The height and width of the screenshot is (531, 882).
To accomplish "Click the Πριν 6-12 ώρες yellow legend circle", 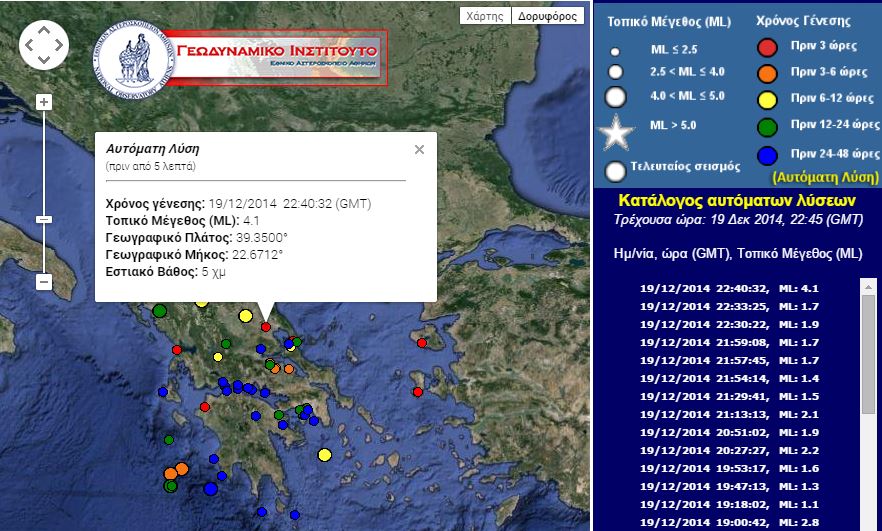I will [x=767, y=100].
